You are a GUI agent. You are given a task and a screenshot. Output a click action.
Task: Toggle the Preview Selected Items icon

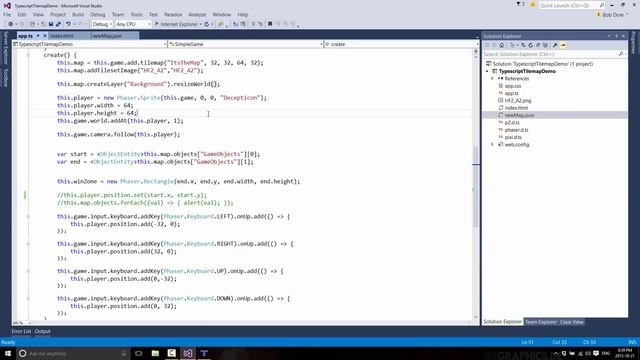tap(563, 45)
